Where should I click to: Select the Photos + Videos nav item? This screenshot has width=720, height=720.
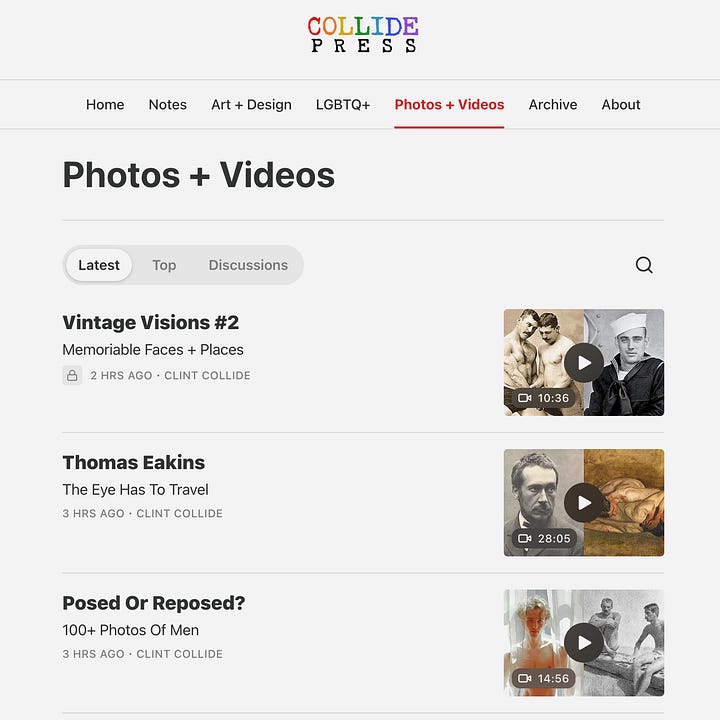(449, 105)
